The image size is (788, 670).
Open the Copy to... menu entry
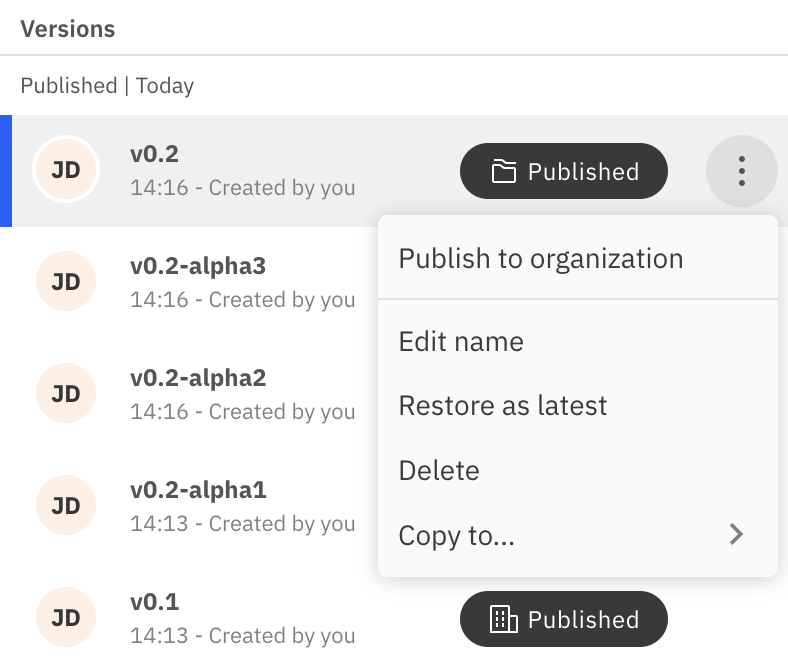457,536
